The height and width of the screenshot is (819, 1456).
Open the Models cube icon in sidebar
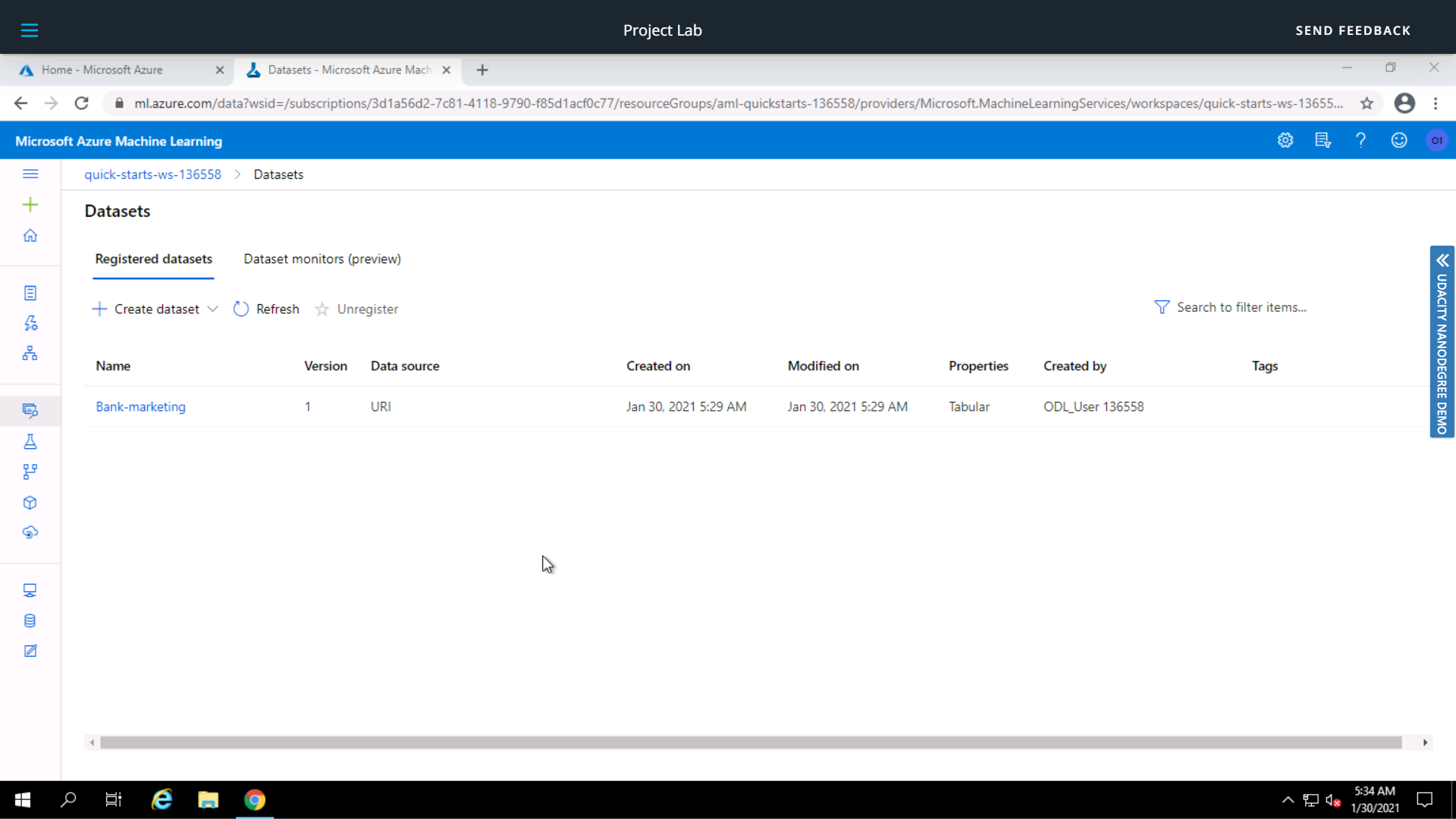click(30, 502)
